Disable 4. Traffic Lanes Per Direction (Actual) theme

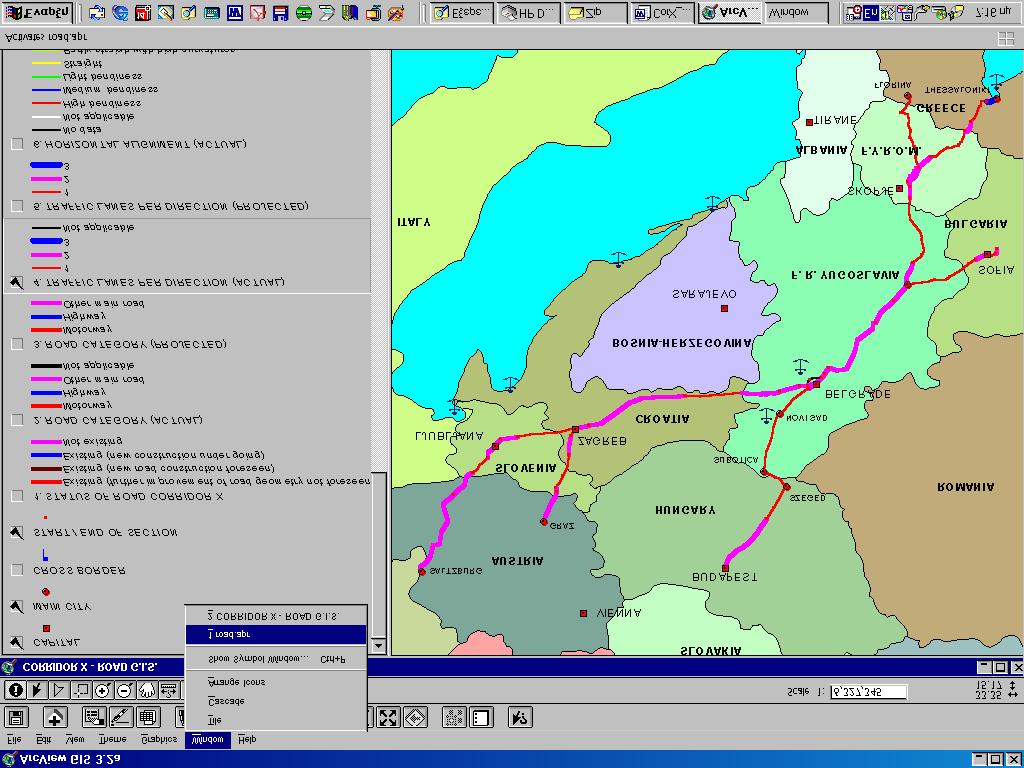pyautogui.click(x=18, y=283)
